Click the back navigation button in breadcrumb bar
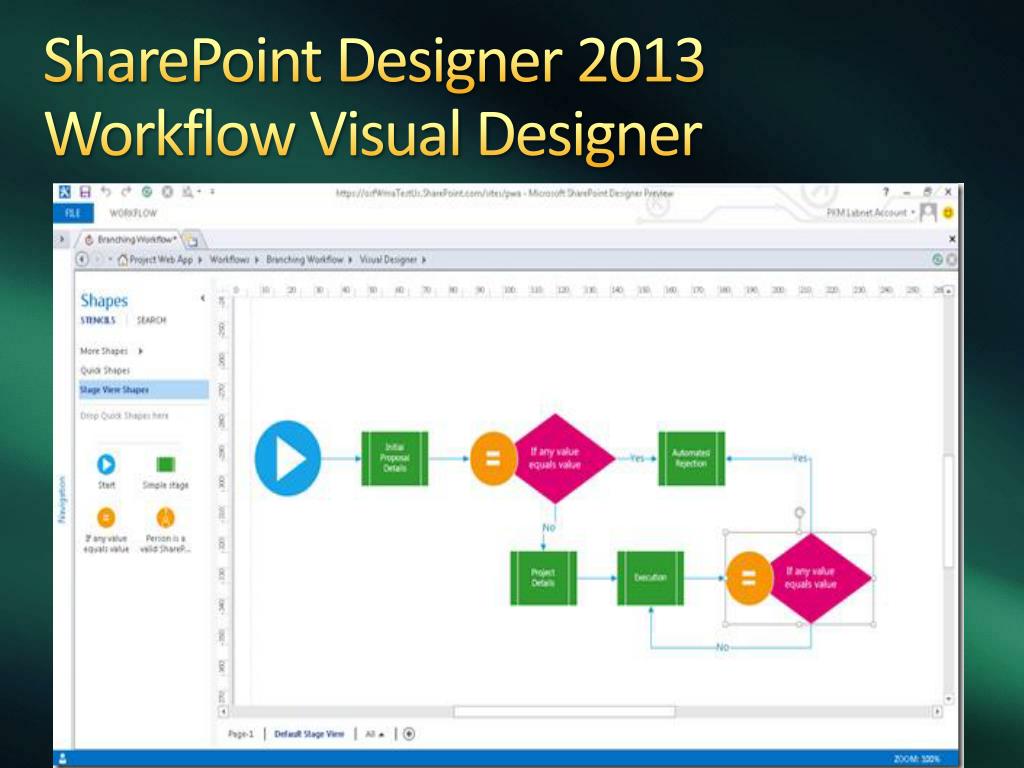This screenshot has height=768, width=1024. point(82,259)
